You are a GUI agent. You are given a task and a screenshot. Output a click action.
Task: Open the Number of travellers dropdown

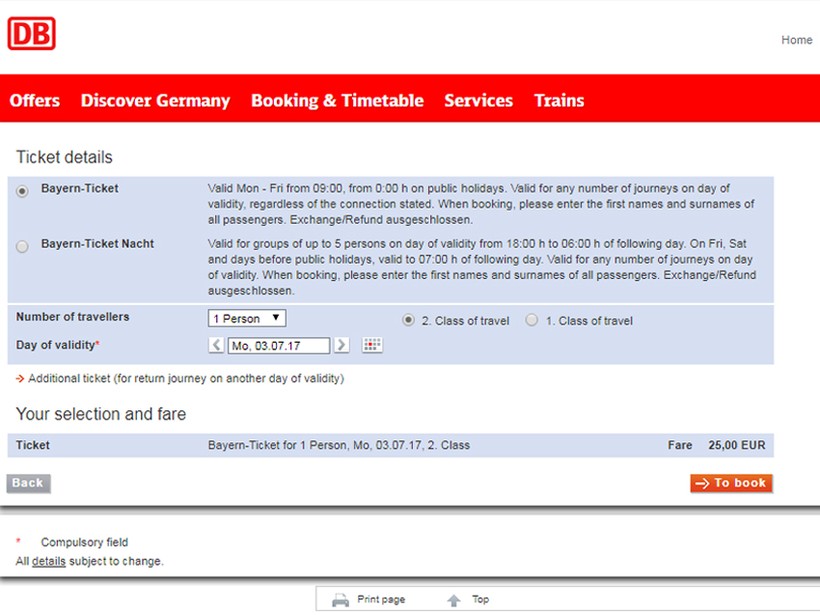pyautogui.click(x=247, y=319)
